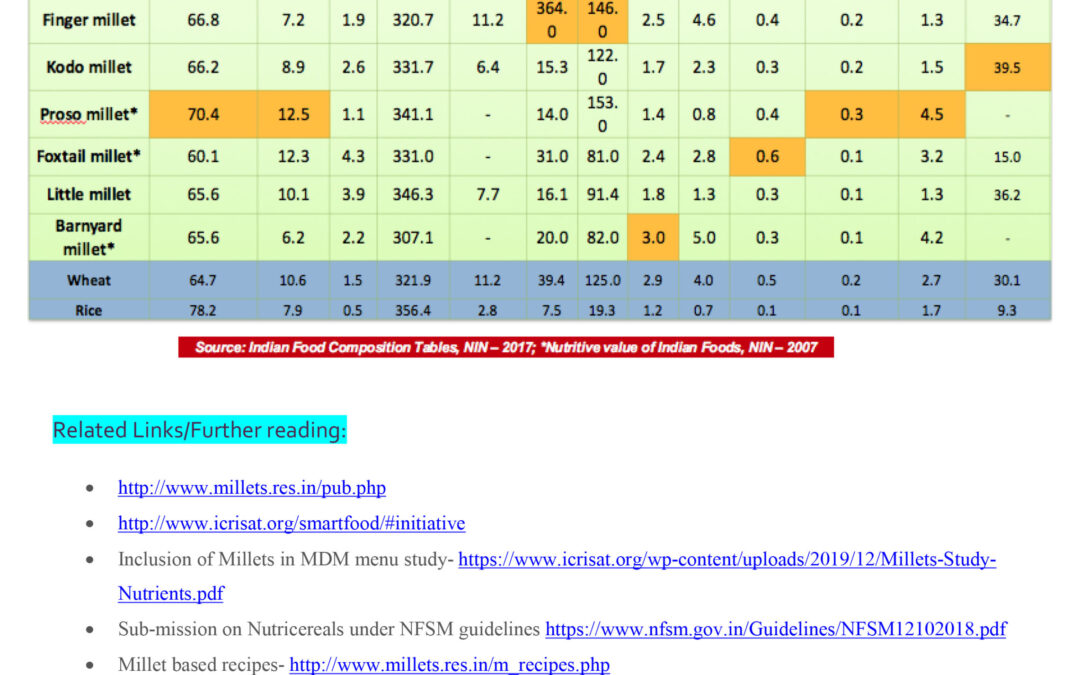
Task: Open the millet recipes m_recipes.php link
Action: click(x=449, y=664)
